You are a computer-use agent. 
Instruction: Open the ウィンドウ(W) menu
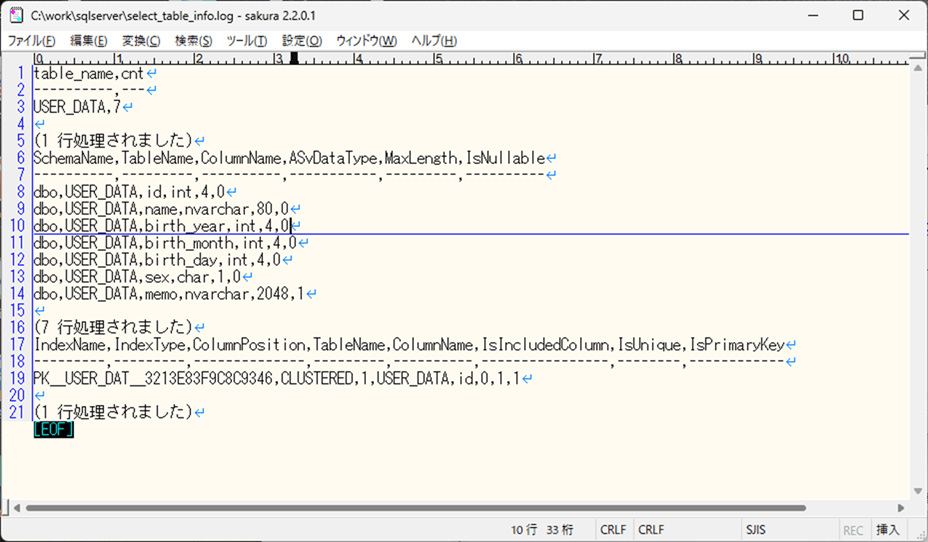(x=366, y=41)
